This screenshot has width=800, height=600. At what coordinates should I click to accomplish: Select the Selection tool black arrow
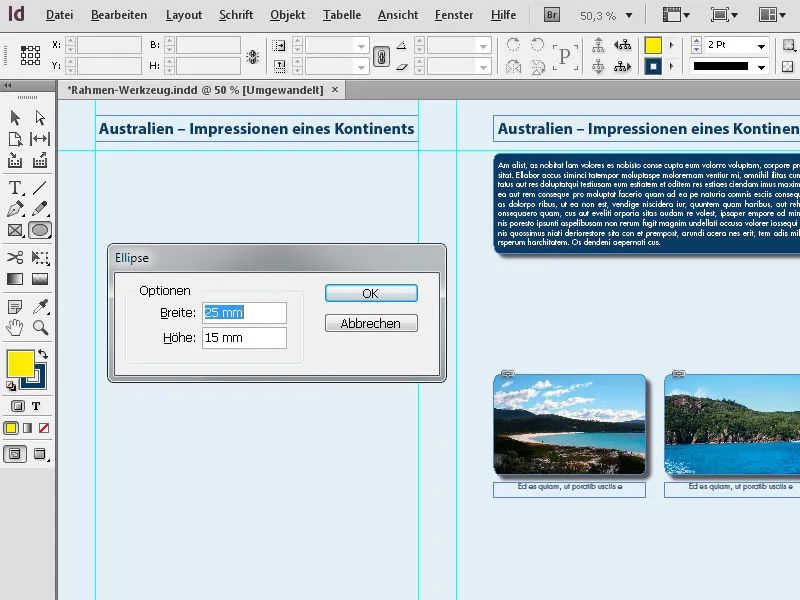pyautogui.click(x=15, y=118)
